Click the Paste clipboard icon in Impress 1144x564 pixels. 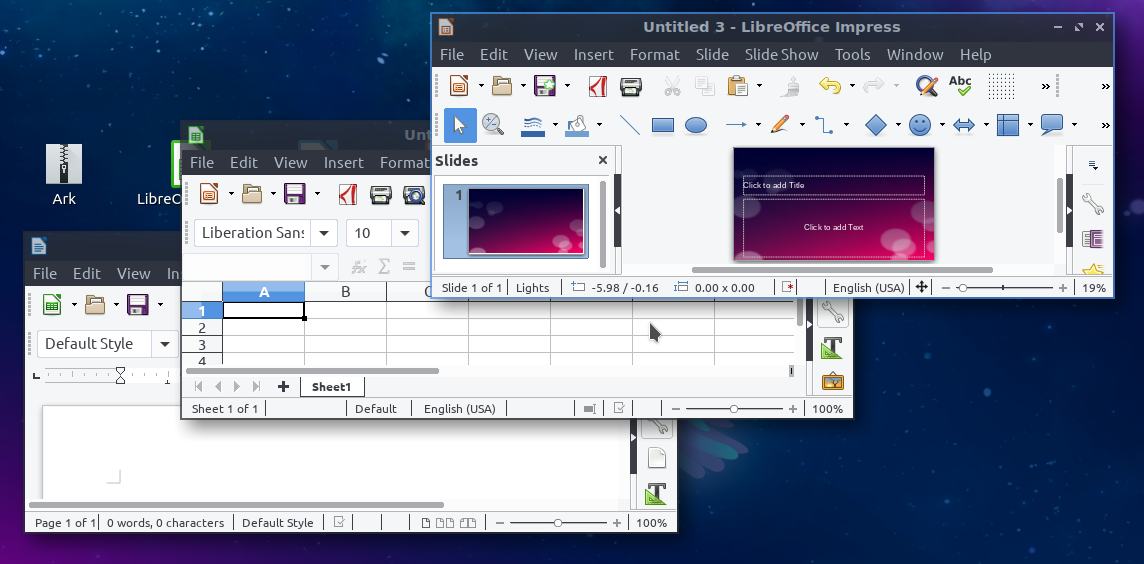point(738,86)
